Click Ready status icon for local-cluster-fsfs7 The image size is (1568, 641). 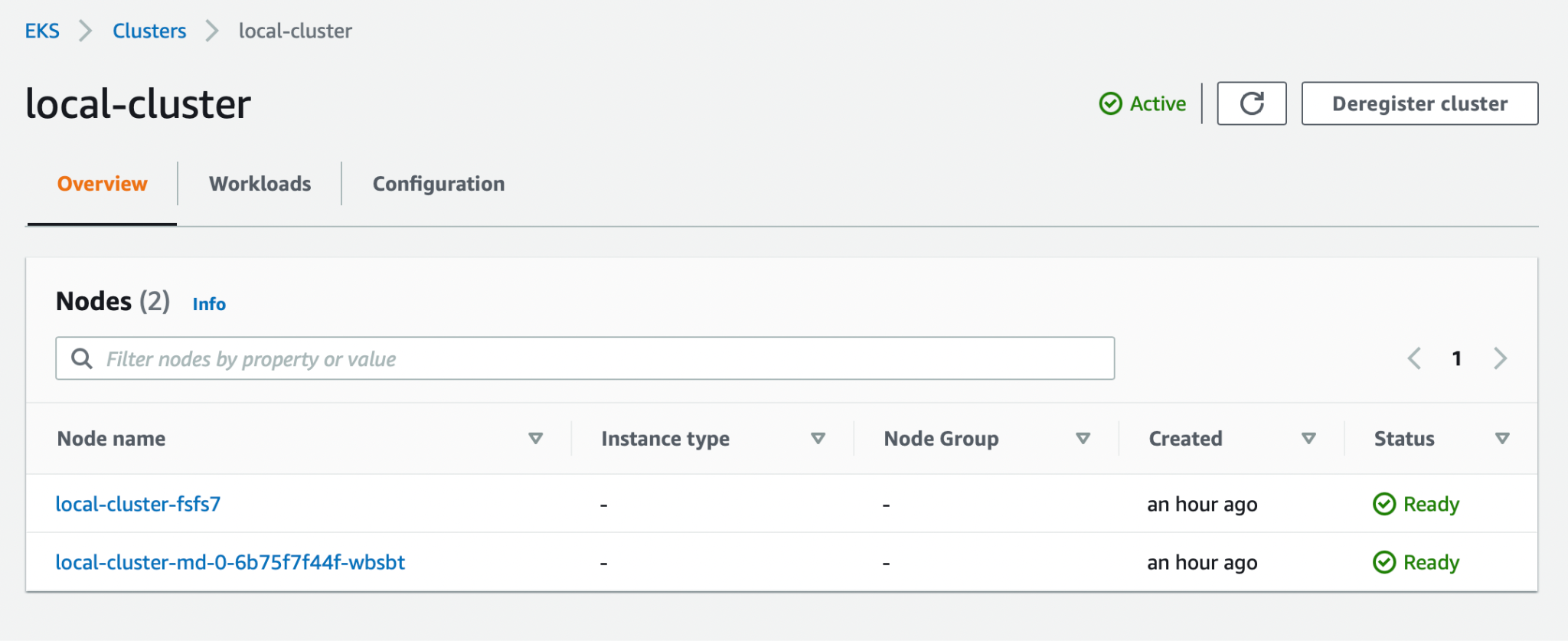(1384, 504)
